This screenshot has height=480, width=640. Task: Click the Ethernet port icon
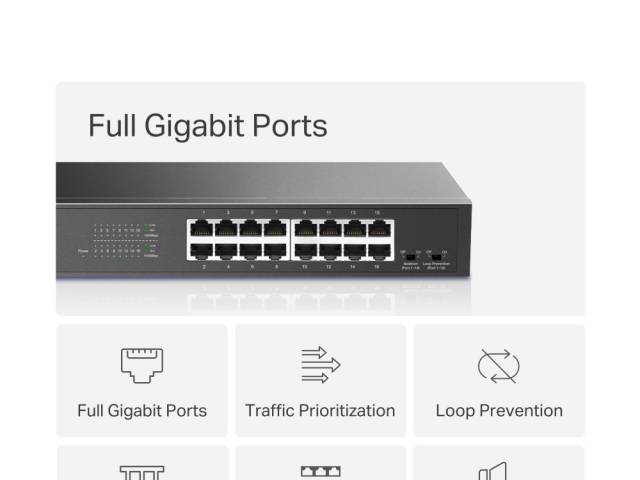click(x=142, y=365)
